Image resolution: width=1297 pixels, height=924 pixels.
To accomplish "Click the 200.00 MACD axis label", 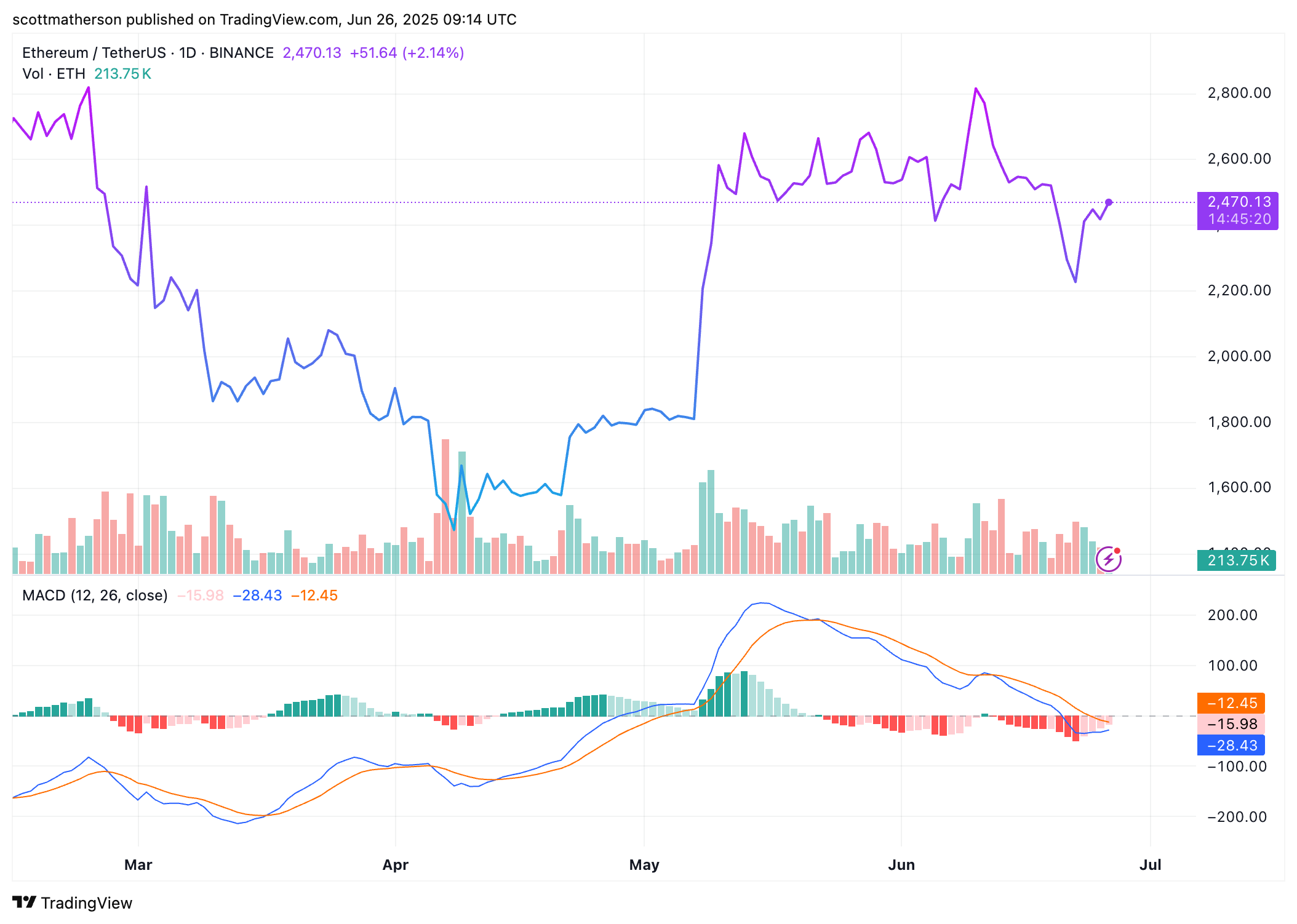I will [1232, 615].
